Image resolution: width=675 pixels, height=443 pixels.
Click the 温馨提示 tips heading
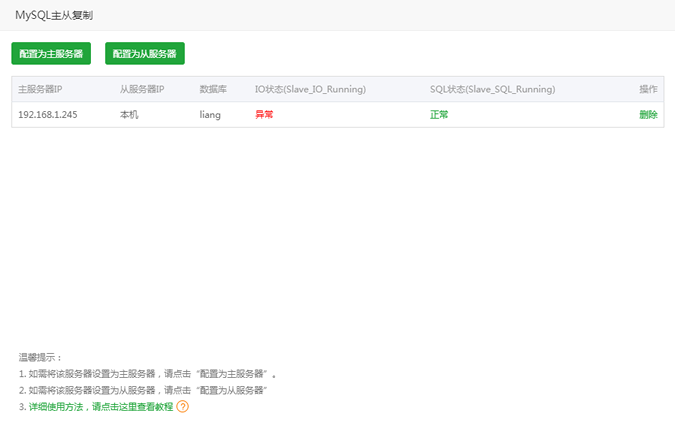(41, 356)
